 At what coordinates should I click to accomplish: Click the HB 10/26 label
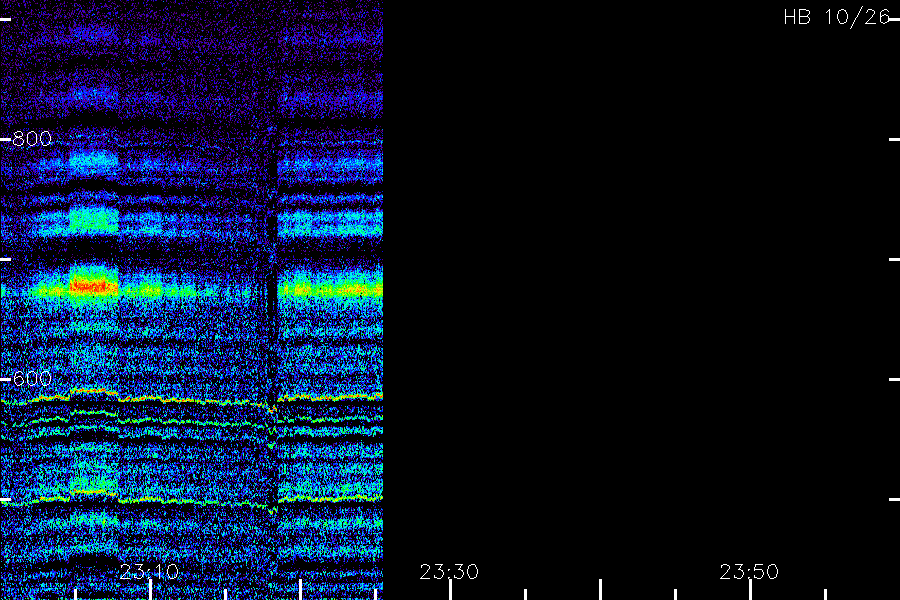coord(837,17)
